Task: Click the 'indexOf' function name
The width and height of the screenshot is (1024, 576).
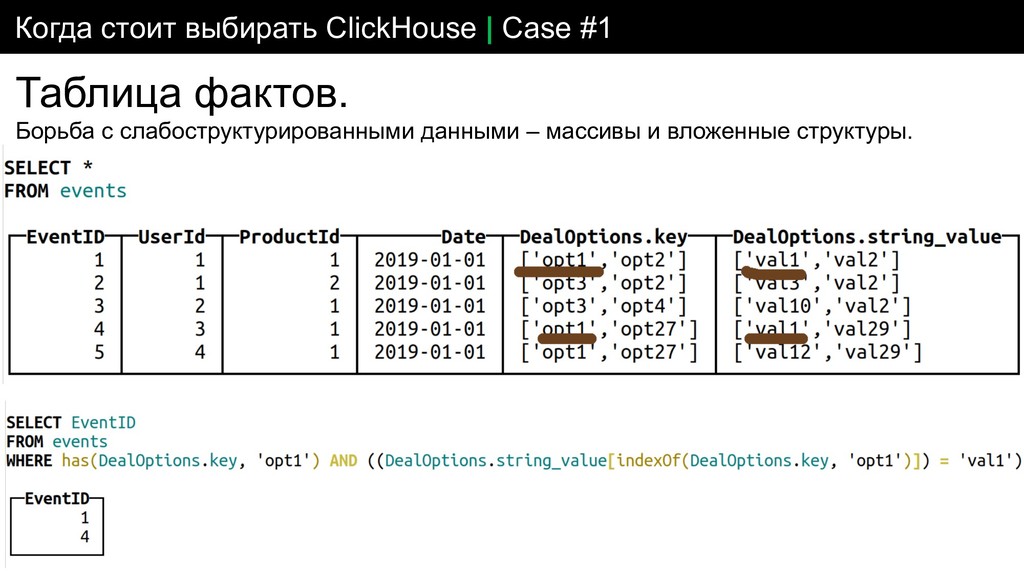Action: tap(650, 460)
